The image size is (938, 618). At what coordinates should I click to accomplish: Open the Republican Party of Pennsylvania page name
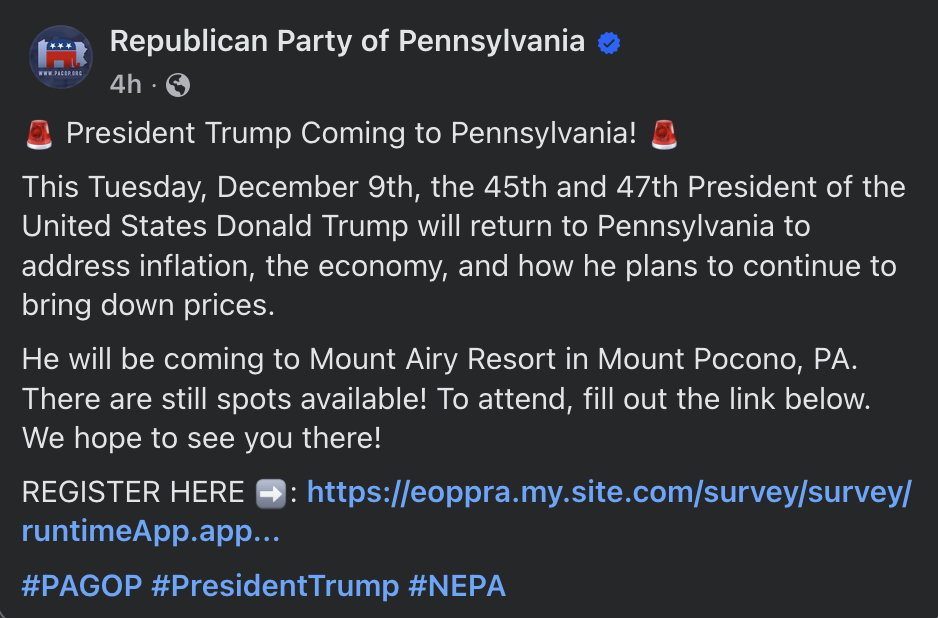346,41
